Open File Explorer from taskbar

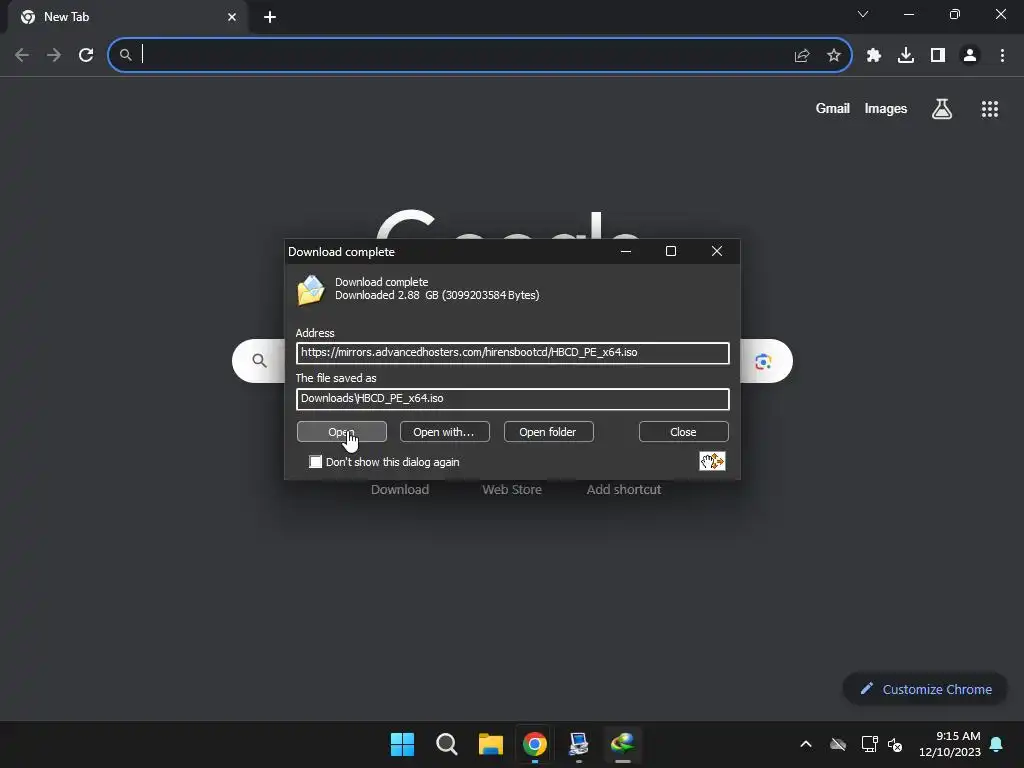click(x=490, y=744)
